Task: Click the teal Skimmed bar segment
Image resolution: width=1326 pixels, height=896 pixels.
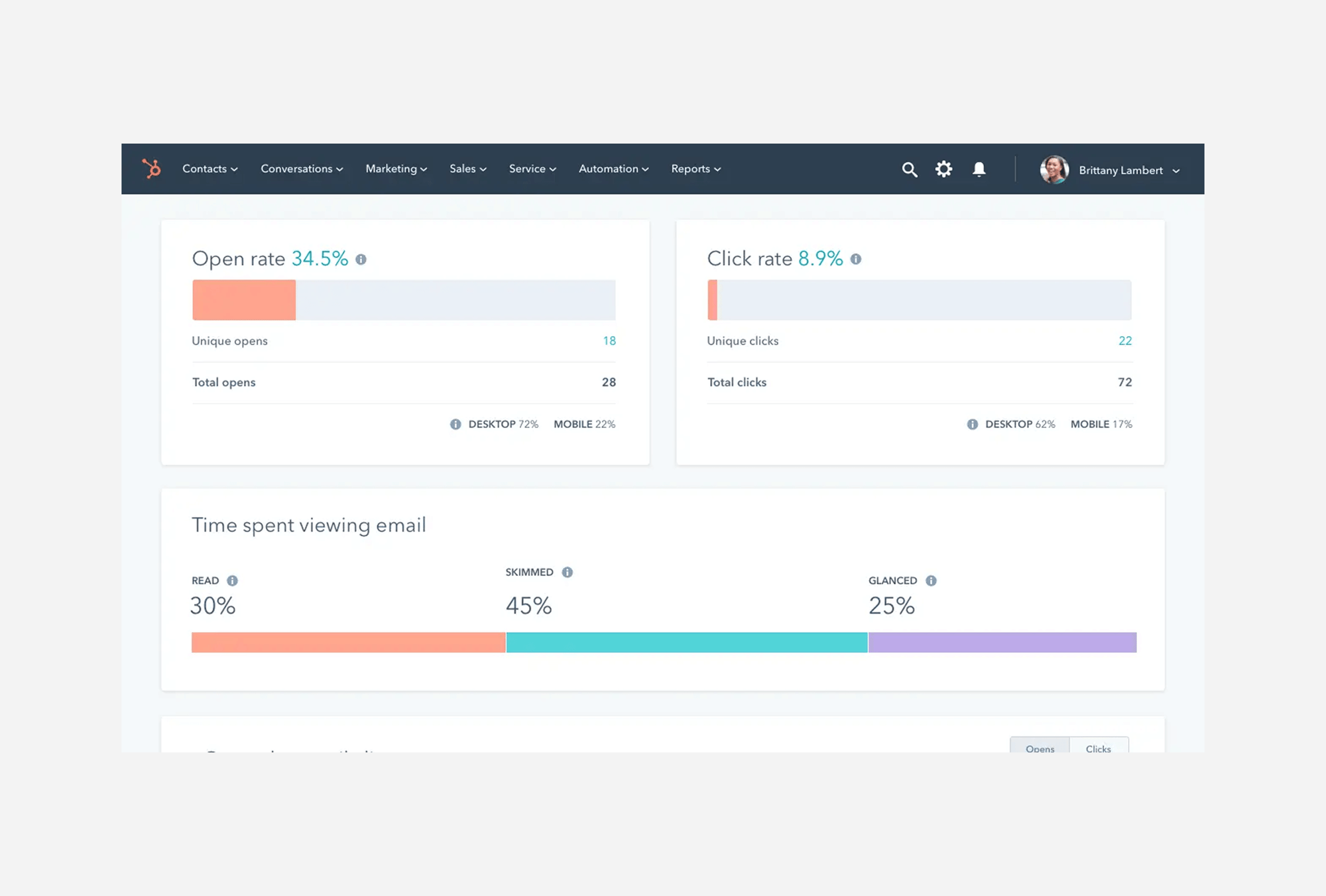Action: 686,642
